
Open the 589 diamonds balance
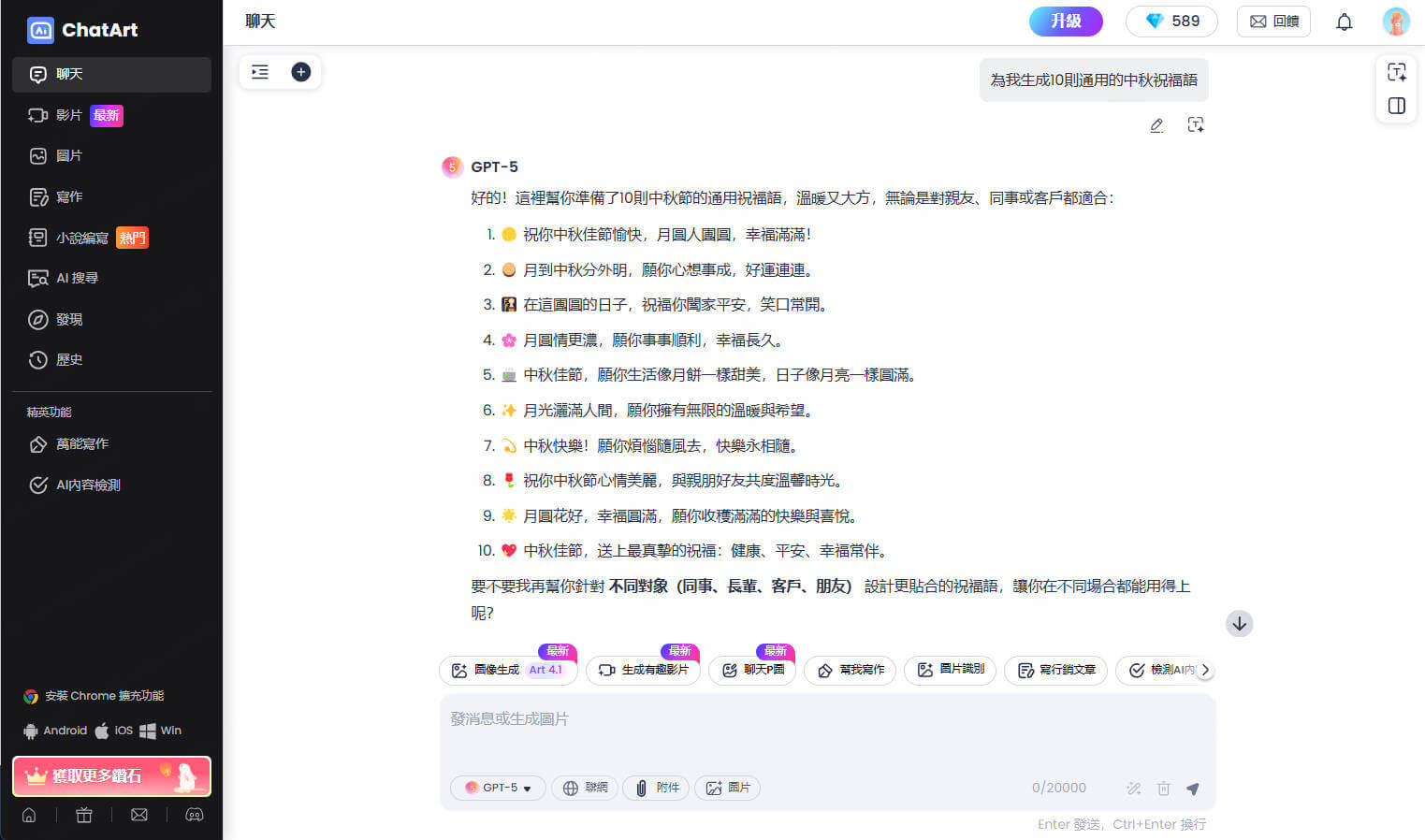point(1171,22)
